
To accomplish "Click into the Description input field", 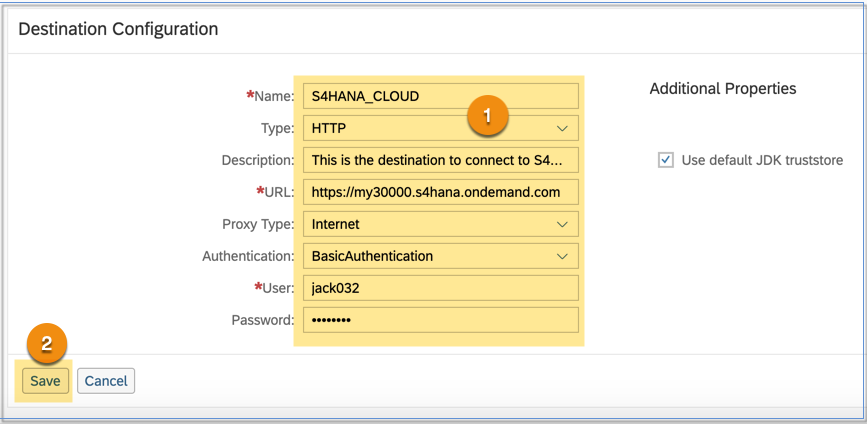I will coord(441,160).
